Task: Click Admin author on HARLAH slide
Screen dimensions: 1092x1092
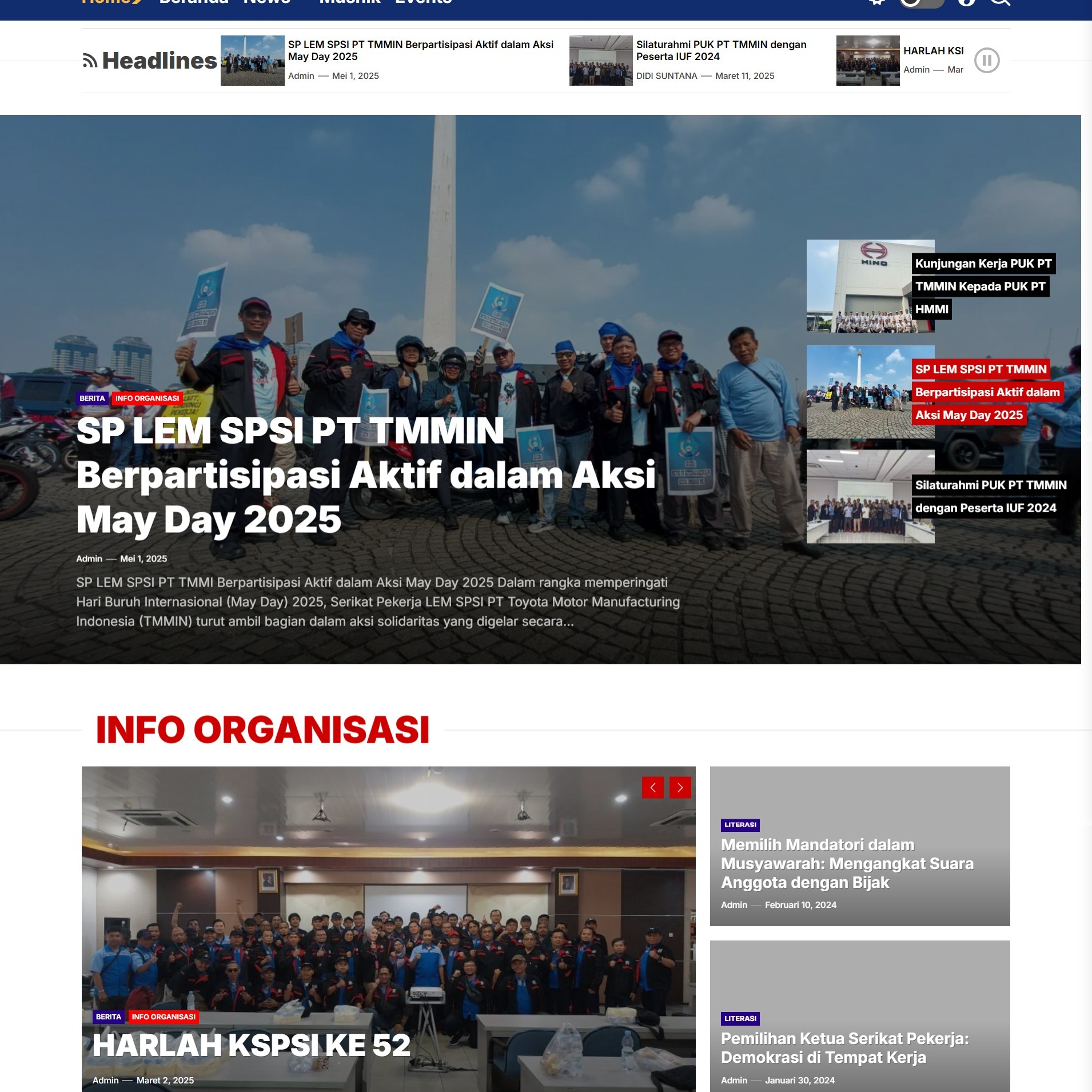Action: [106, 1080]
